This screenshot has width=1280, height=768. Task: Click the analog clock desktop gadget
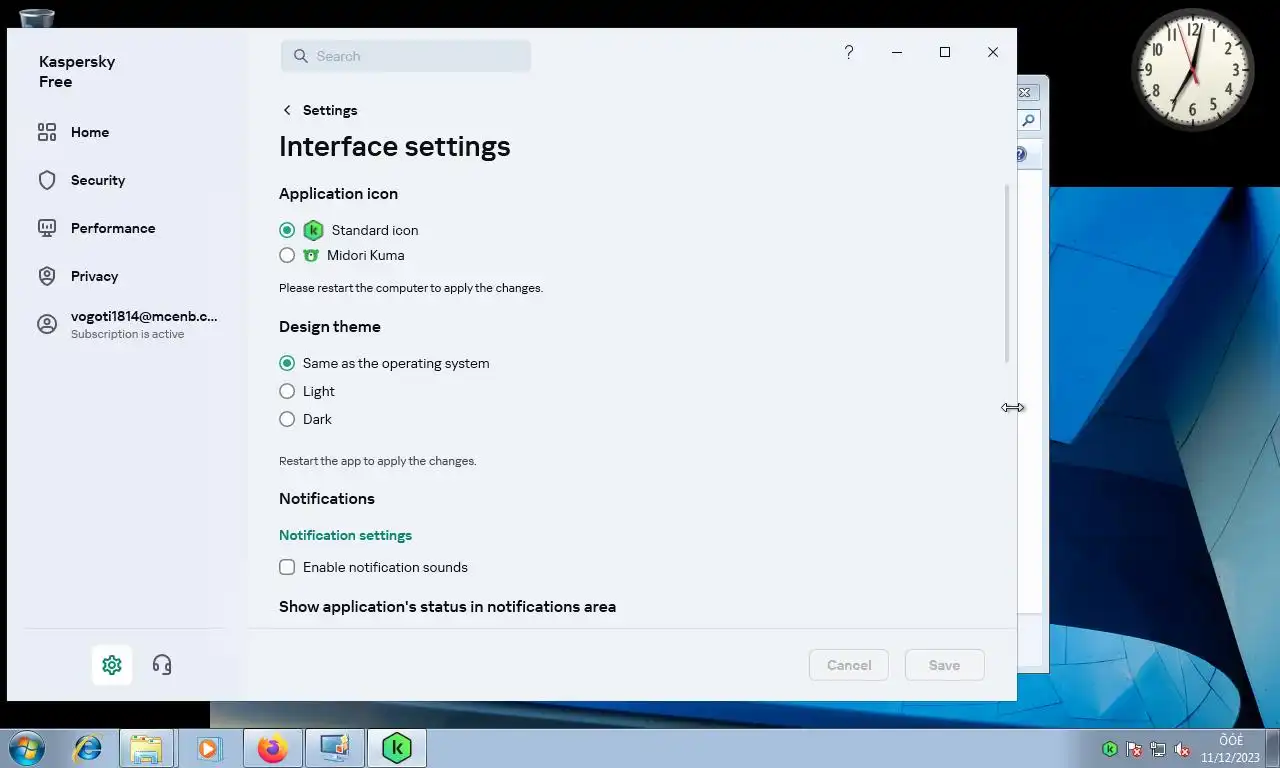tap(1193, 69)
